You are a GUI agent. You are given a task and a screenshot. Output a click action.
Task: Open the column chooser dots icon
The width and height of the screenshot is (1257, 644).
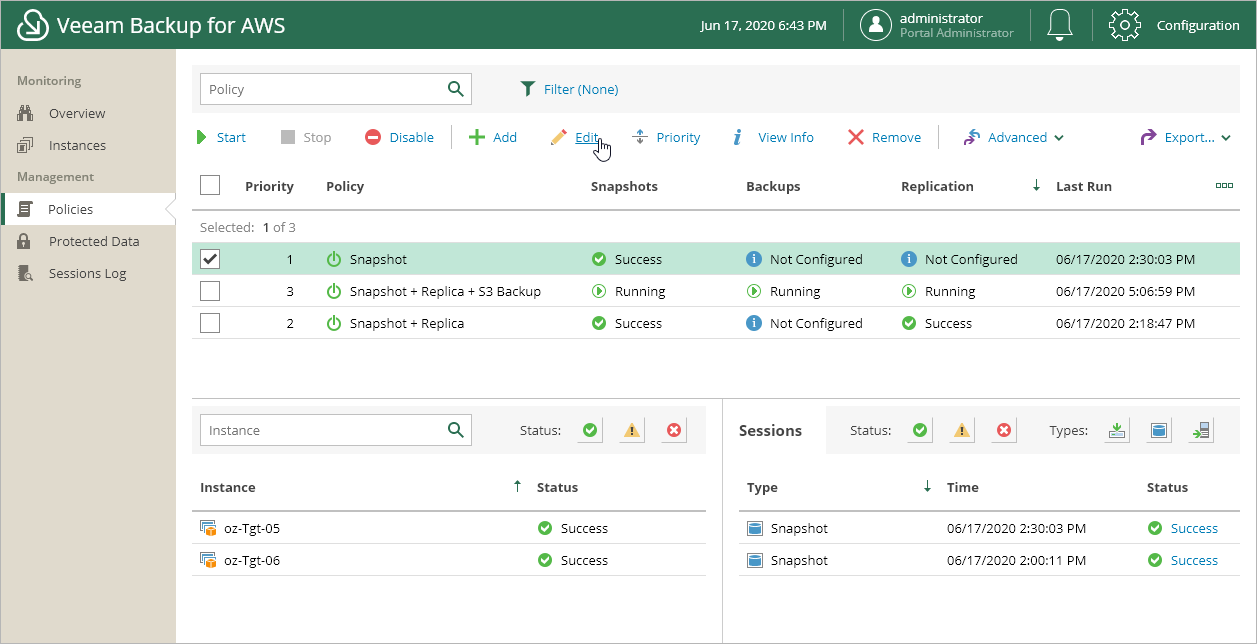click(x=1224, y=186)
